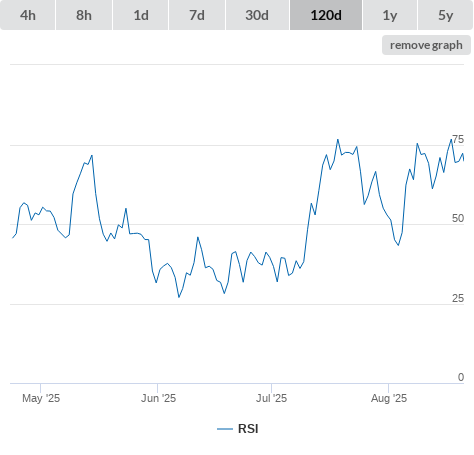Click the active 120d range tab
This screenshot has height=455, width=474.
tap(326, 15)
